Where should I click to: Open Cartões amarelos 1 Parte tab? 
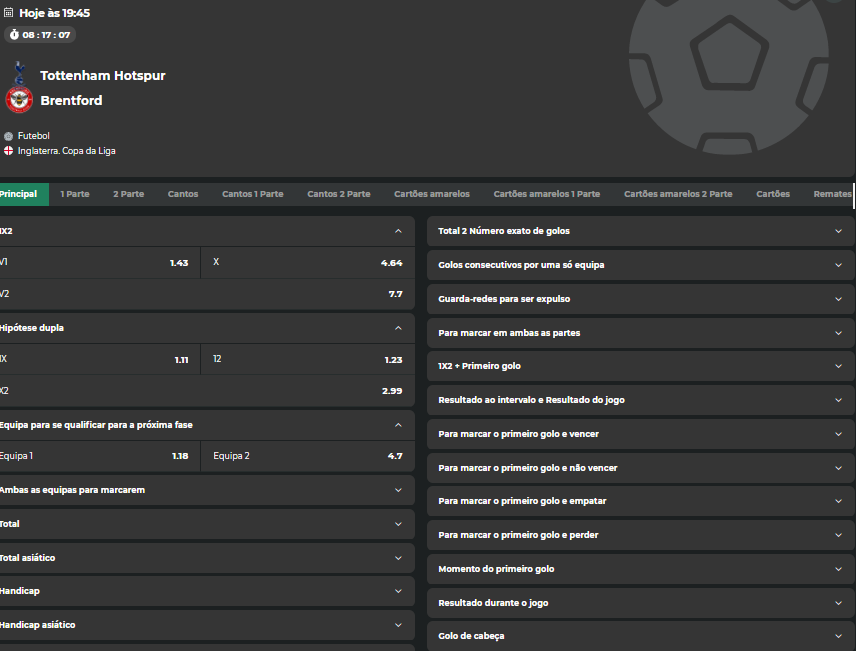(547, 194)
